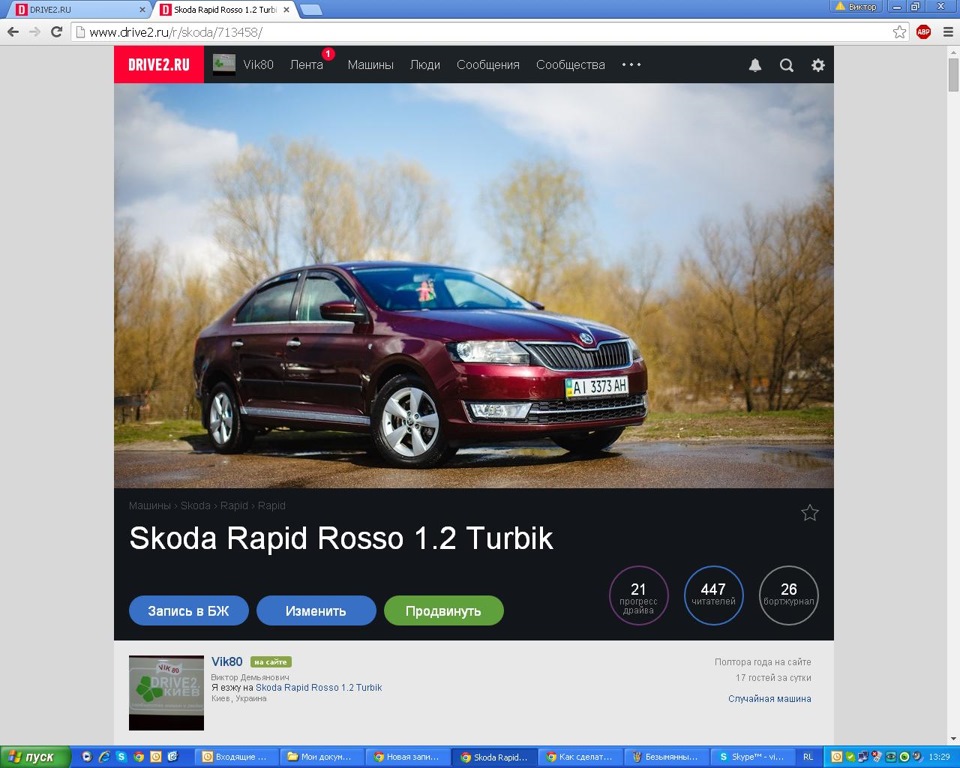Image resolution: width=960 pixels, height=768 pixels.
Task: Bookmark page with the address bar star
Action: [x=899, y=32]
